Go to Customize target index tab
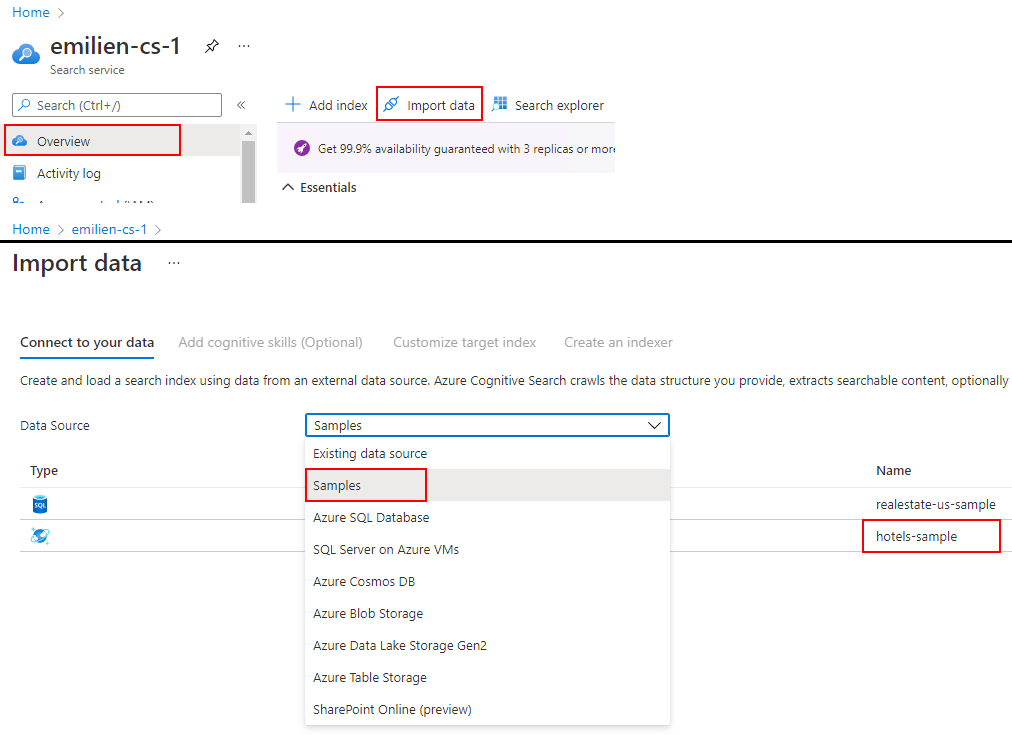This screenshot has width=1012, height=735. pyautogui.click(x=465, y=343)
